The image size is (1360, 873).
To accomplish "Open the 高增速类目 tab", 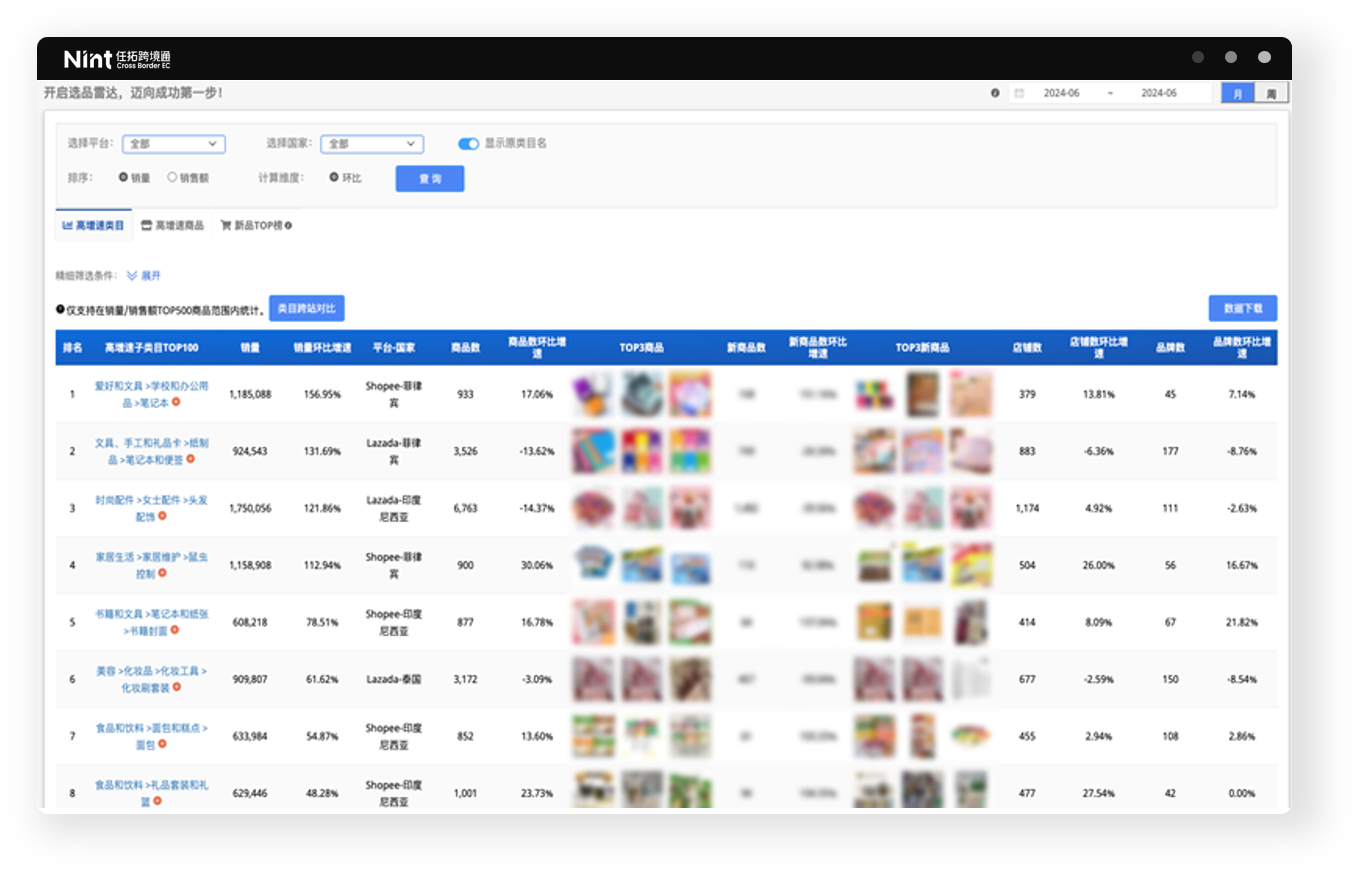I will coord(93,226).
